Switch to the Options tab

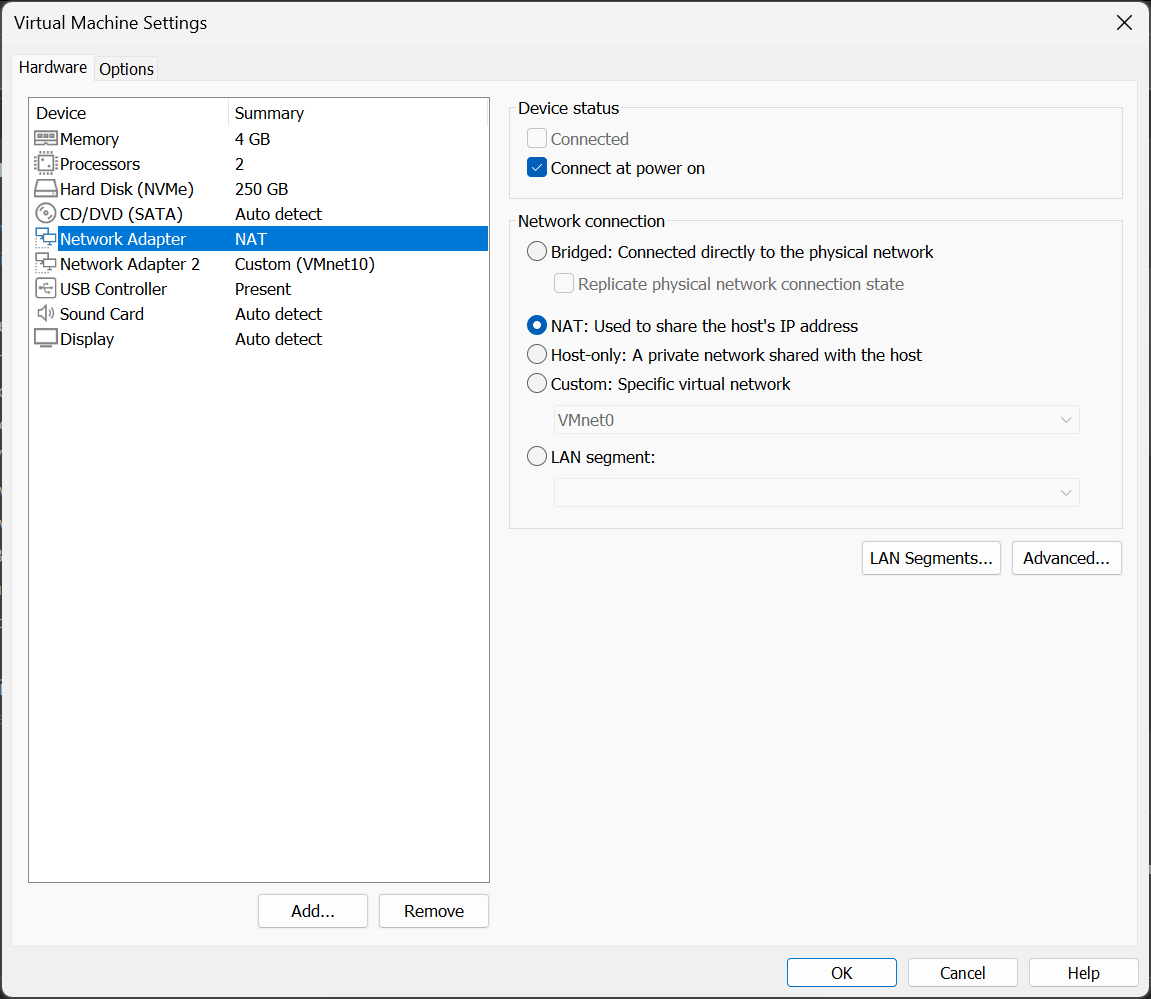[x=126, y=69]
